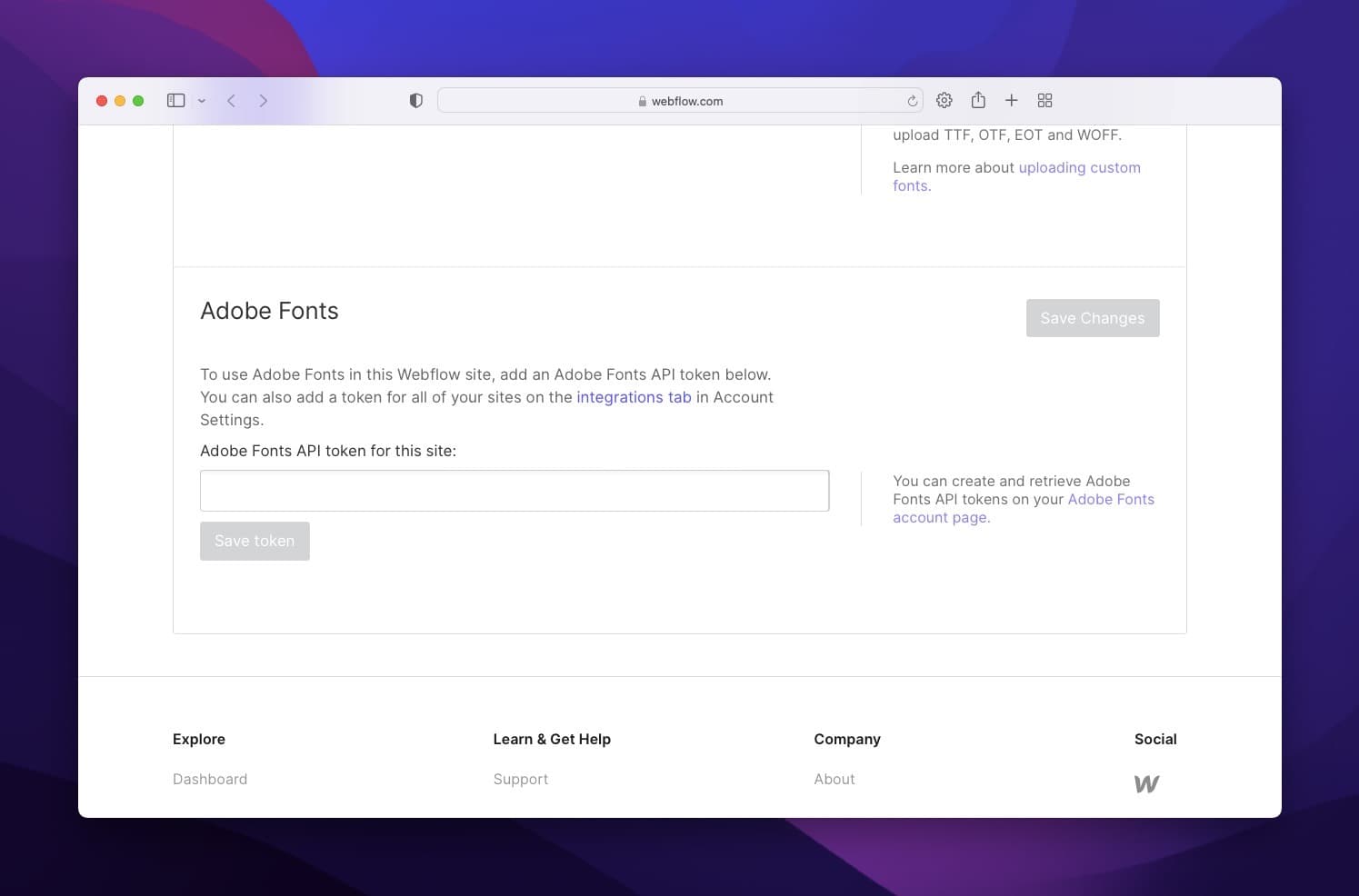This screenshot has height=896, width=1359.
Task: Open the Dashboard footer link
Action: click(210, 779)
